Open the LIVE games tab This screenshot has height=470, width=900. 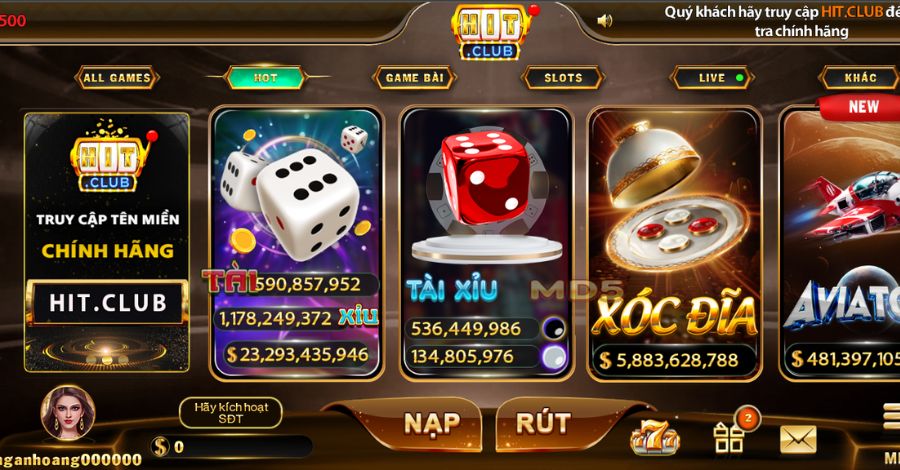point(712,77)
